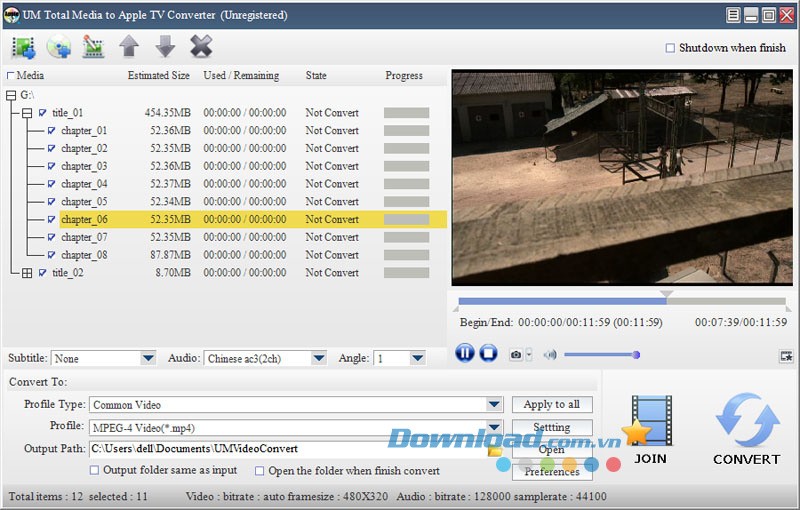Uncheck title_01 checkbox
The width and height of the screenshot is (800, 510).
tap(43, 113)
